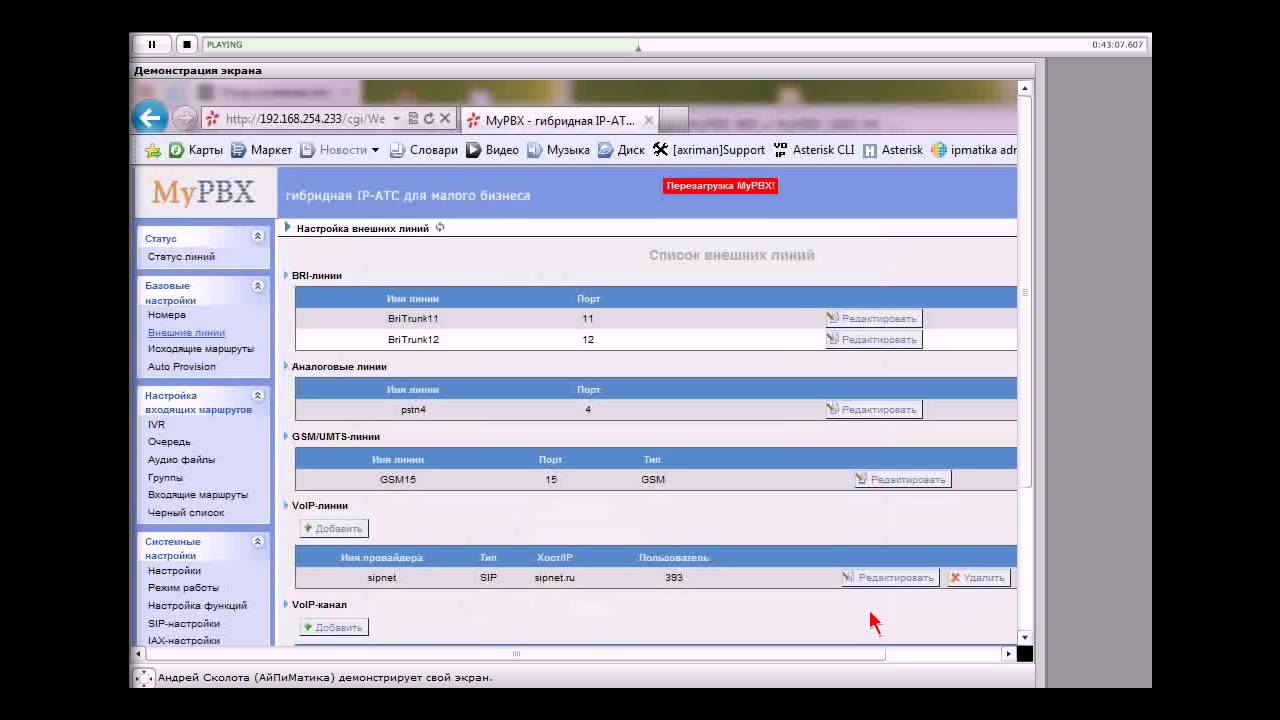Click the address bar with 192.168.254.233
Screen dimensions: 1280x720
pos(305,119)
